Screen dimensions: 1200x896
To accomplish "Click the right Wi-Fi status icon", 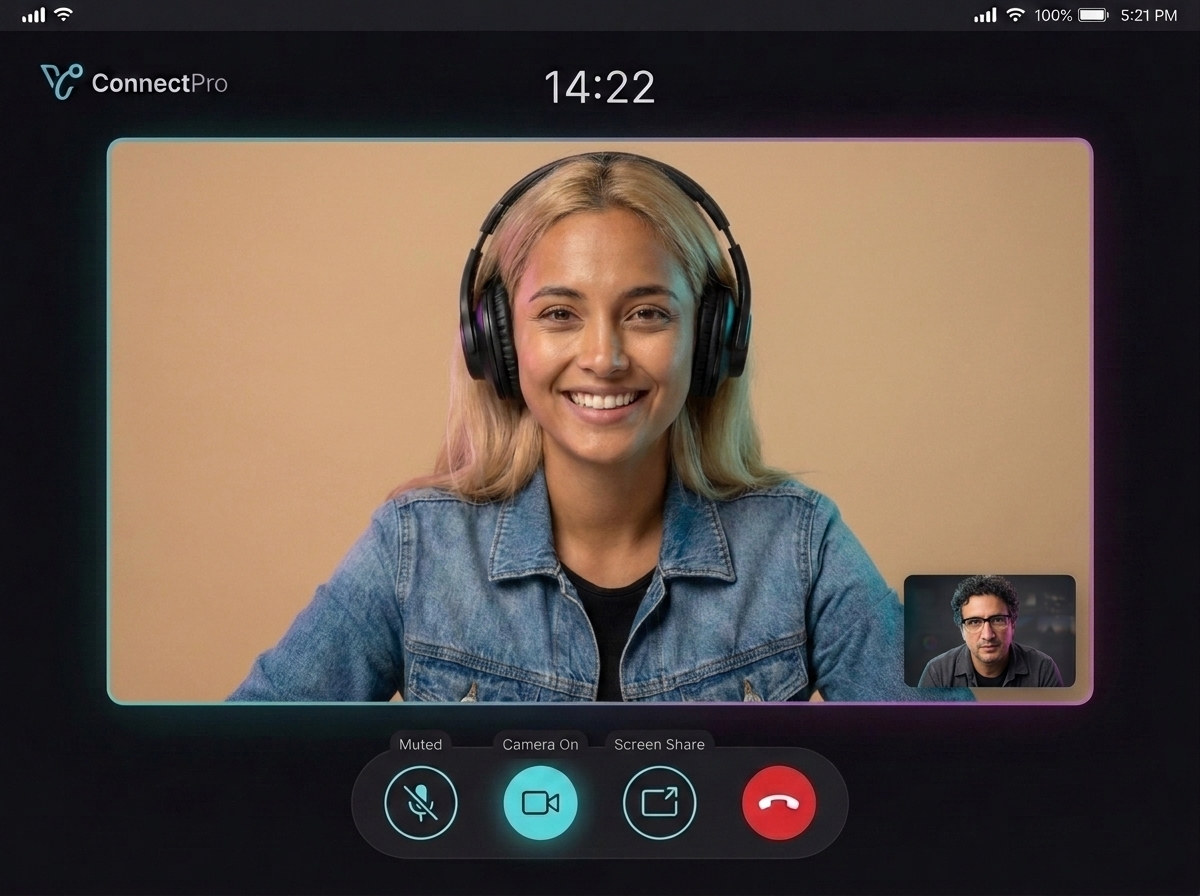I will [1016, 15].
